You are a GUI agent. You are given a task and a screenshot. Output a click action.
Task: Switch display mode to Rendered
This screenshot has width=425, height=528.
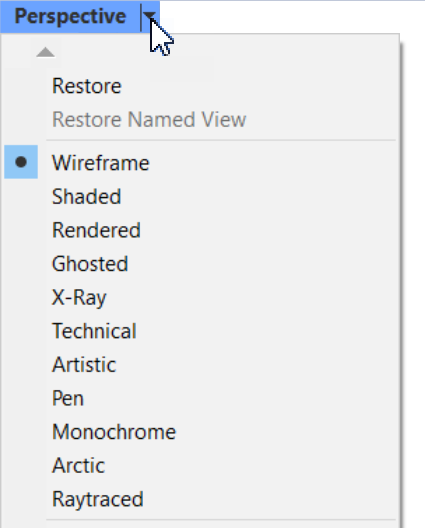96,230
